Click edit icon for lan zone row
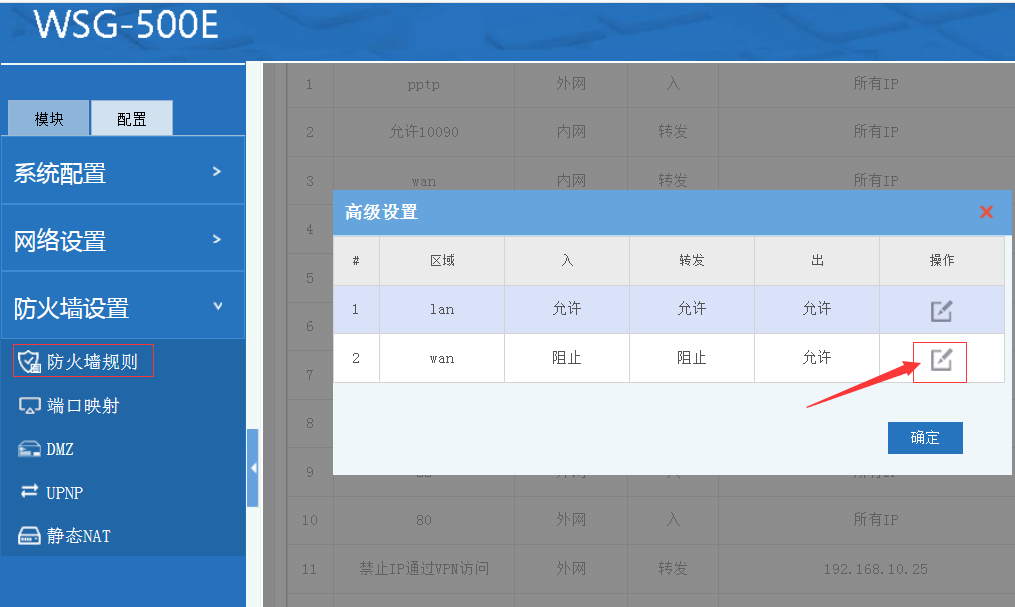1015x607 pixels. coord(941,311)
